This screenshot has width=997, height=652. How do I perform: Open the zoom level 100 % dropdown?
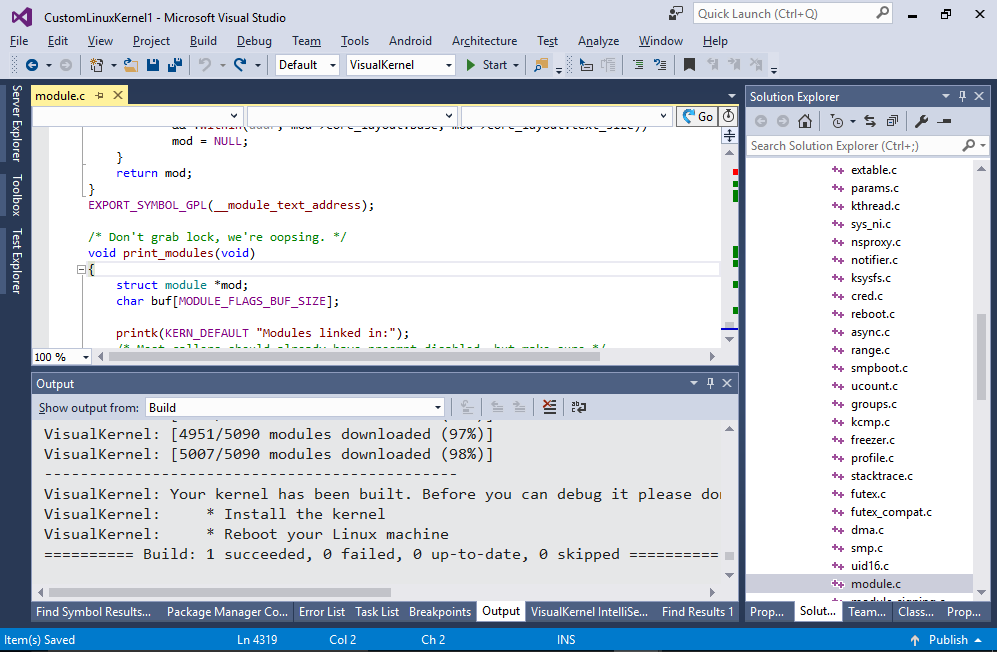(85, 357)
